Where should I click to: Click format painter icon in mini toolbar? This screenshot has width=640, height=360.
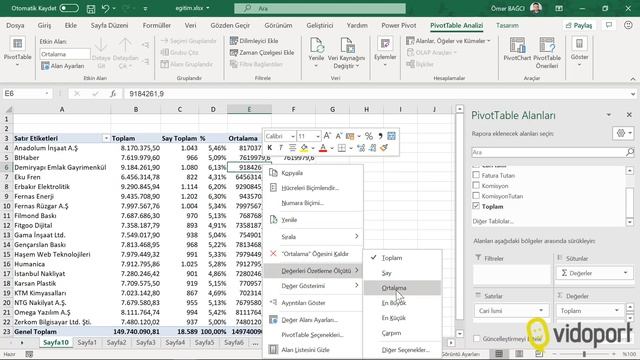384,148
